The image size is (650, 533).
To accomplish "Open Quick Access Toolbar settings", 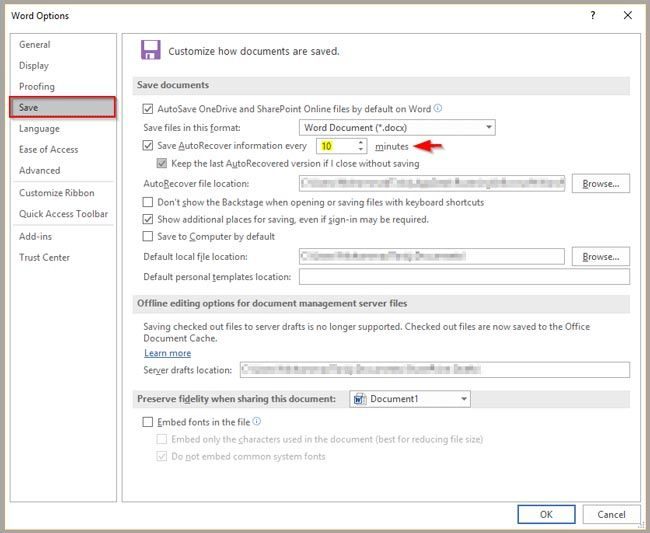I will 63,214.
